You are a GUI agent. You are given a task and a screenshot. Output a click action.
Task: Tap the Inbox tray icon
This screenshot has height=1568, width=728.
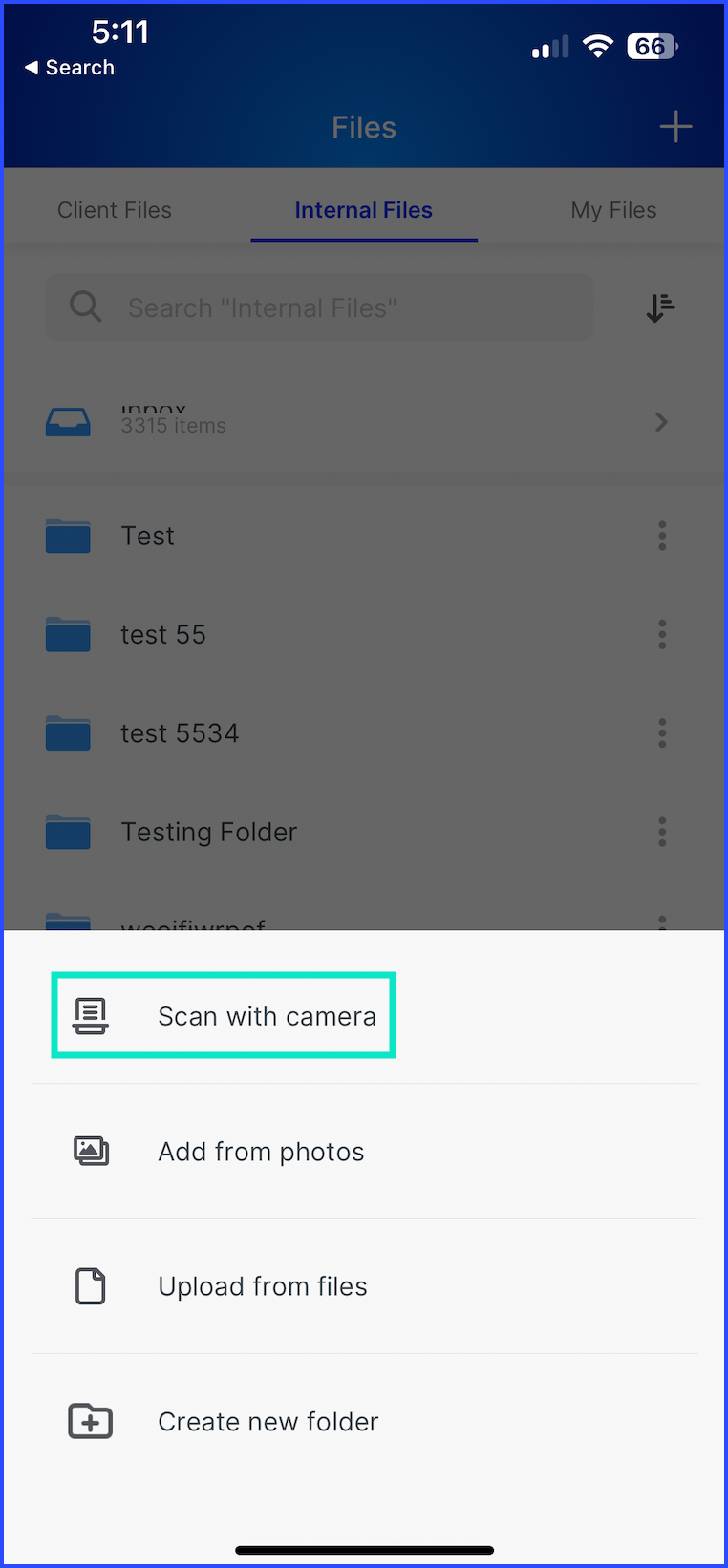[68, 421]
